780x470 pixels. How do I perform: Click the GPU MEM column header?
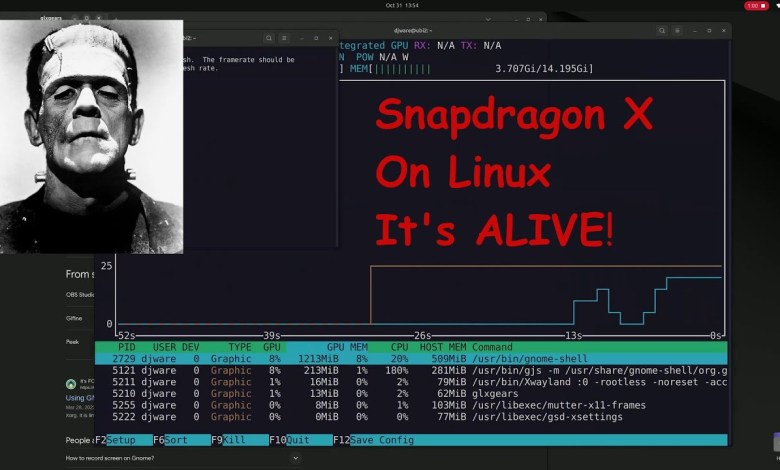(347, 347)
